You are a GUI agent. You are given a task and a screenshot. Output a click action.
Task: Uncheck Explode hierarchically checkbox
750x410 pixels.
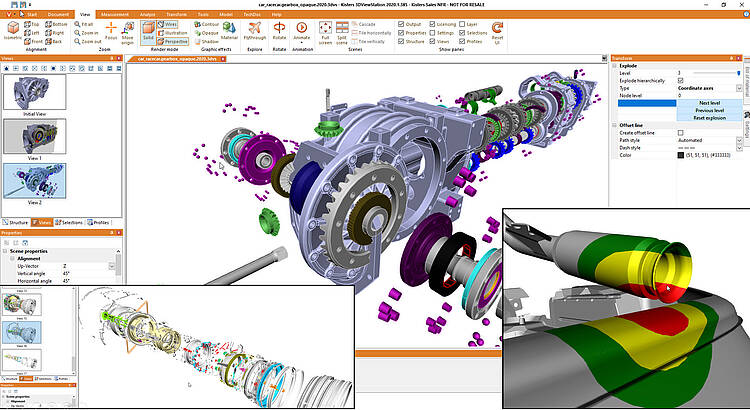681,81
